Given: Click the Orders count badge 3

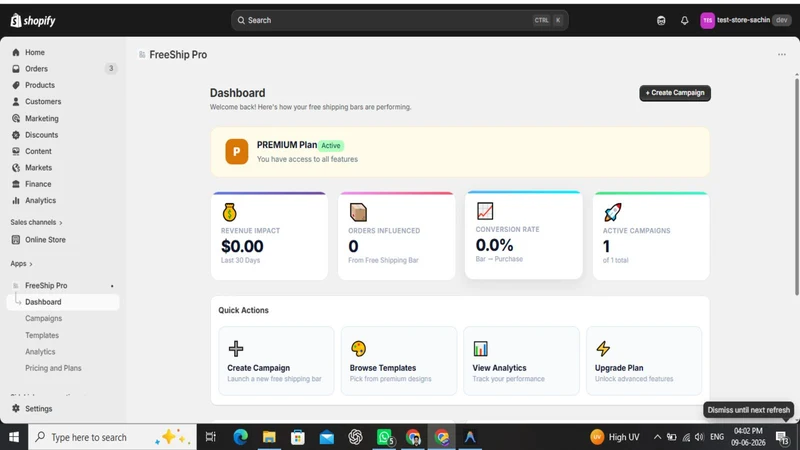Looking at the screenshot, I should tap(111, 68).
